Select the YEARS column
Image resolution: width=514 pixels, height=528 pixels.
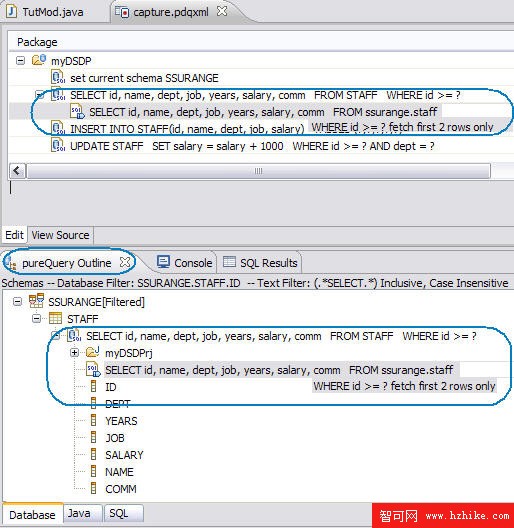pyautogui.click(x=121, y=421)
